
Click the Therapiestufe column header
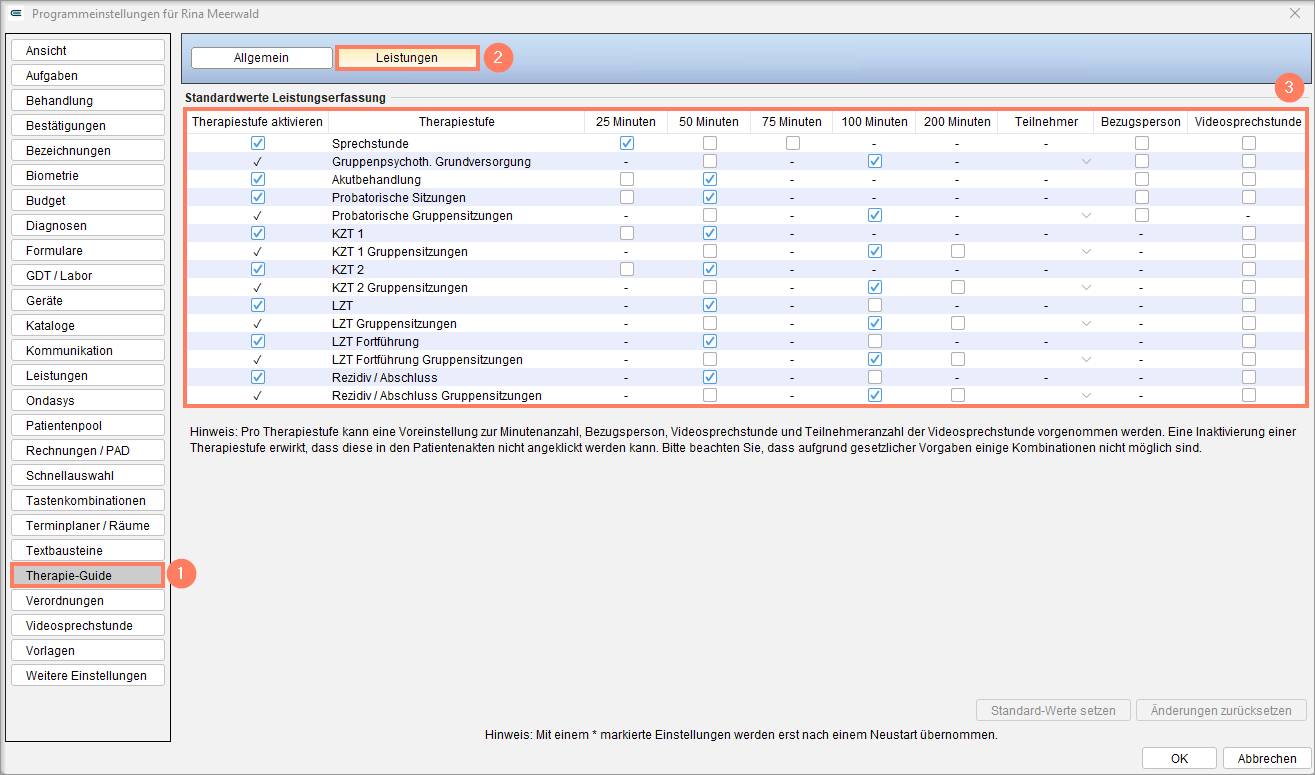[457, 122]
